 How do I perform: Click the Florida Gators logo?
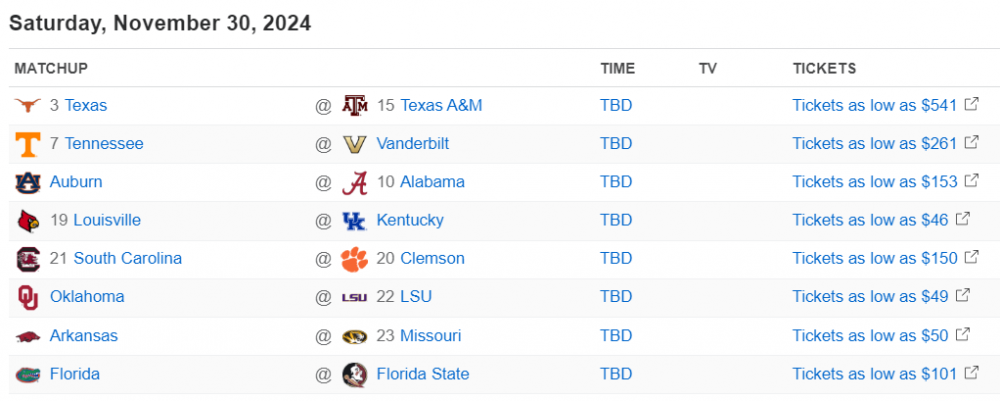click(x=28, y=374)
